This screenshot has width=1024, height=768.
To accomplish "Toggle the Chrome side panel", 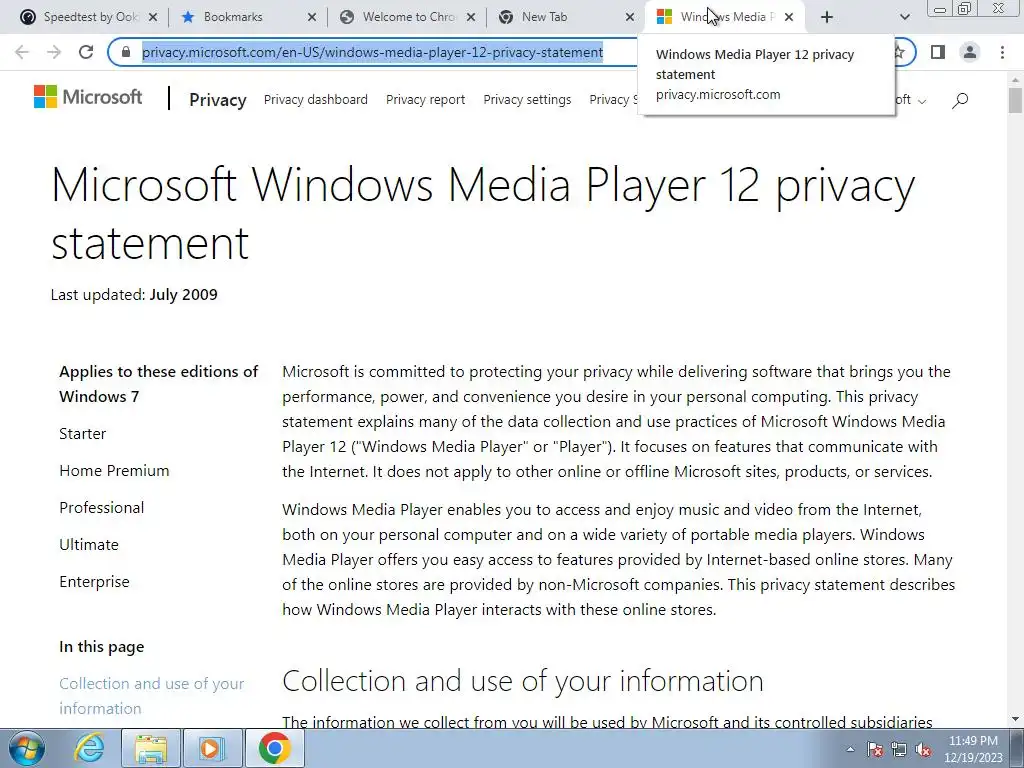I will [x=938, y=52].
